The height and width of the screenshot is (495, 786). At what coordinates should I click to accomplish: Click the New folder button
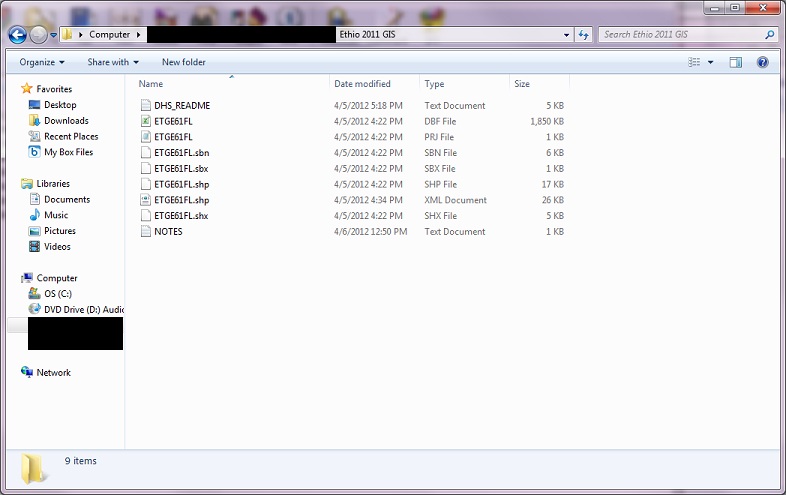click(x=183, y=62)
